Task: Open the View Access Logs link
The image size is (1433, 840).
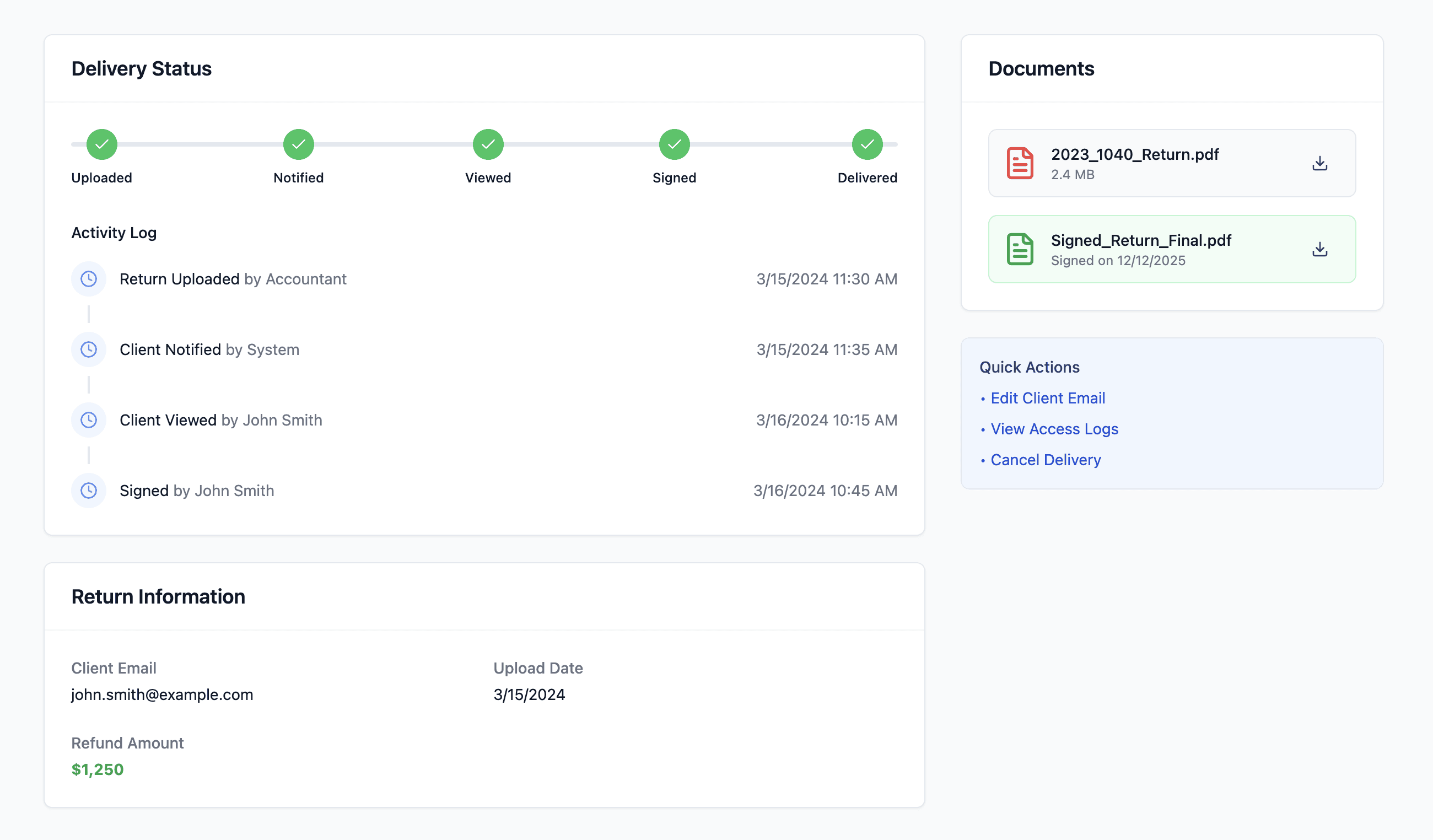Action: 1054,429
